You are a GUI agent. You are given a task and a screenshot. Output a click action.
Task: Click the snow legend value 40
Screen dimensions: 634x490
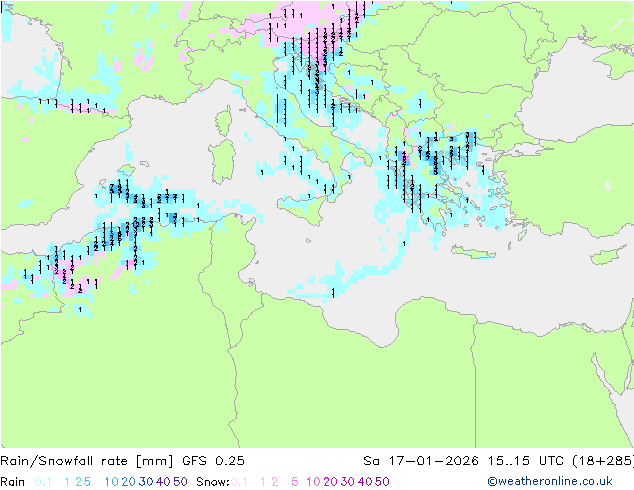(365, 482)
